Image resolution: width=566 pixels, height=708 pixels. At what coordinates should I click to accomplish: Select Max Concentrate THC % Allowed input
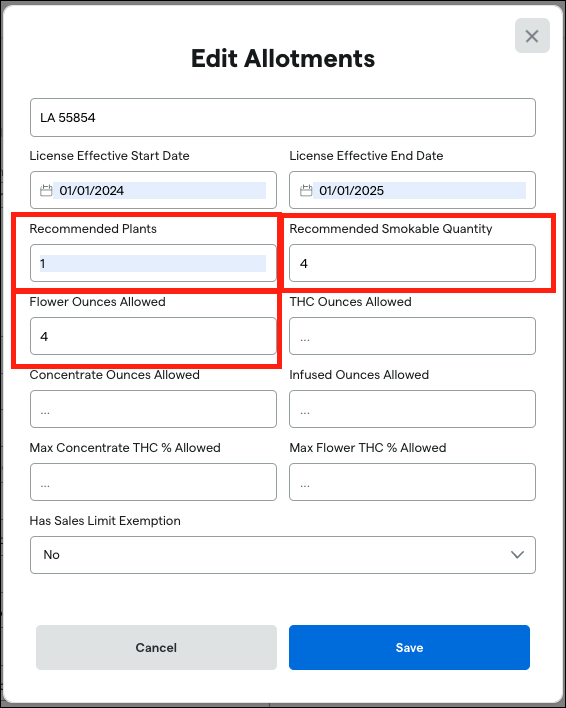(153, 482)
